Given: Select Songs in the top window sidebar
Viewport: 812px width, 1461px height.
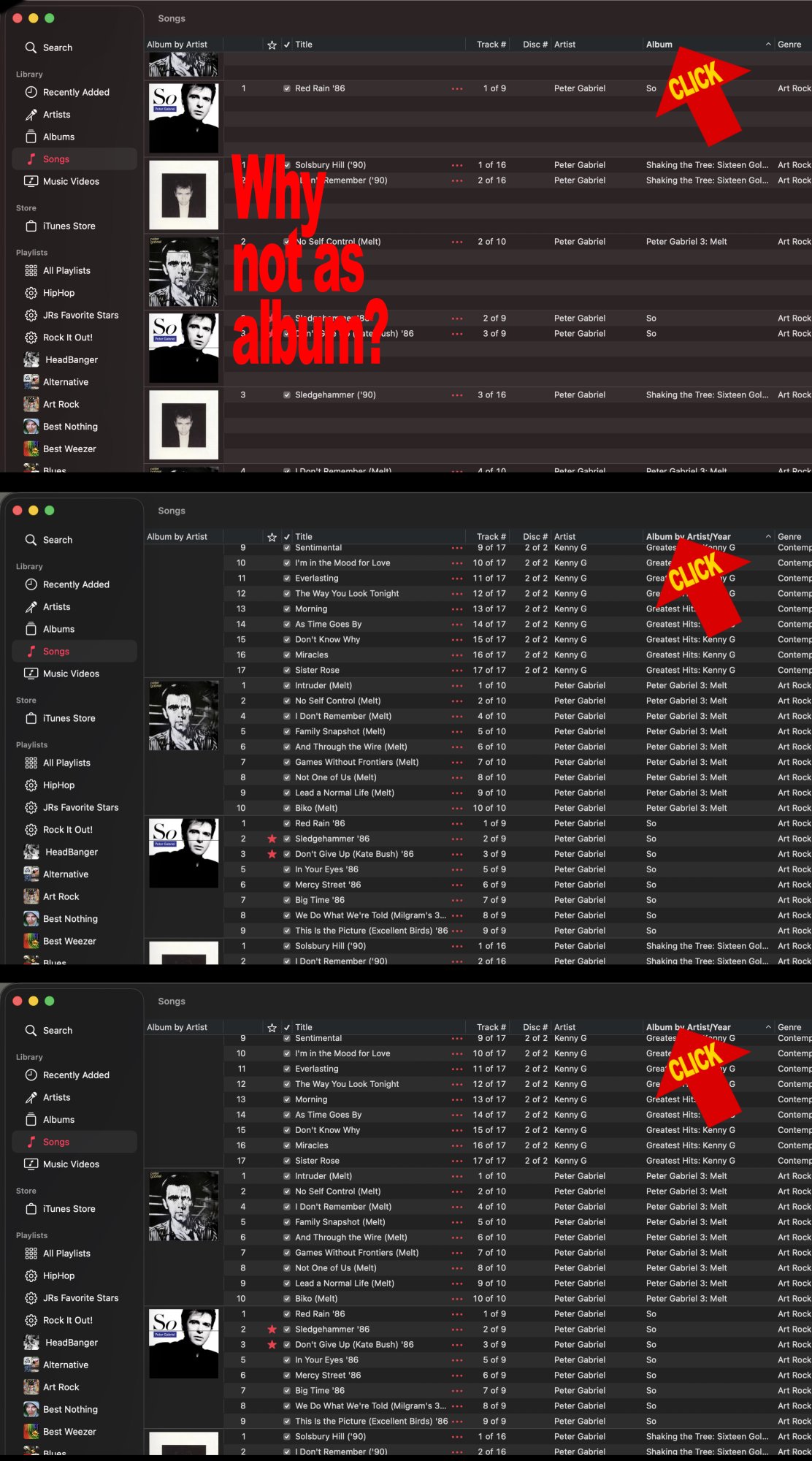Looking at the screenshot, I should [74, 159].
